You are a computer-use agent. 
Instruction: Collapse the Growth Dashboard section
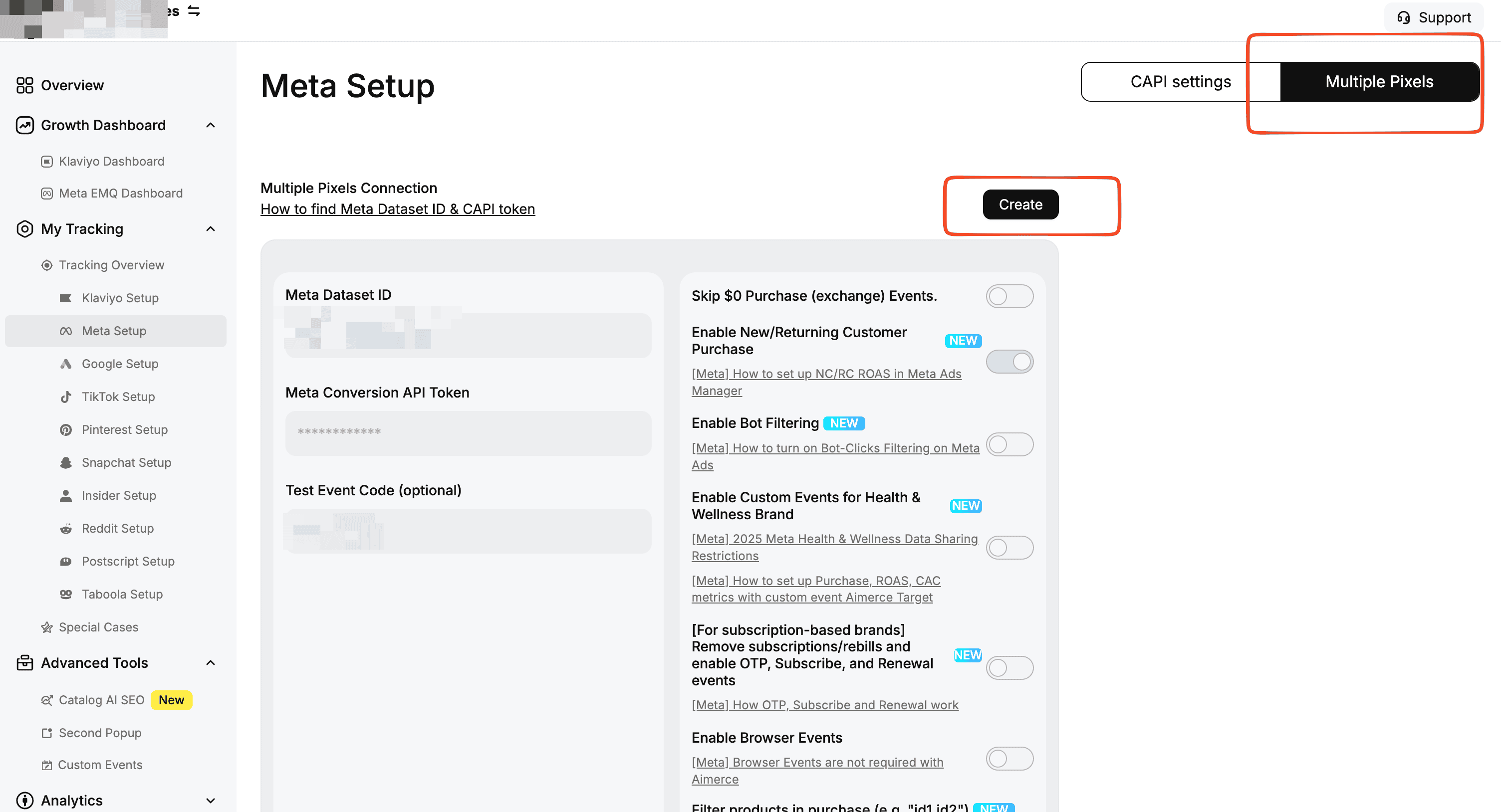click(x=211, y=125)
